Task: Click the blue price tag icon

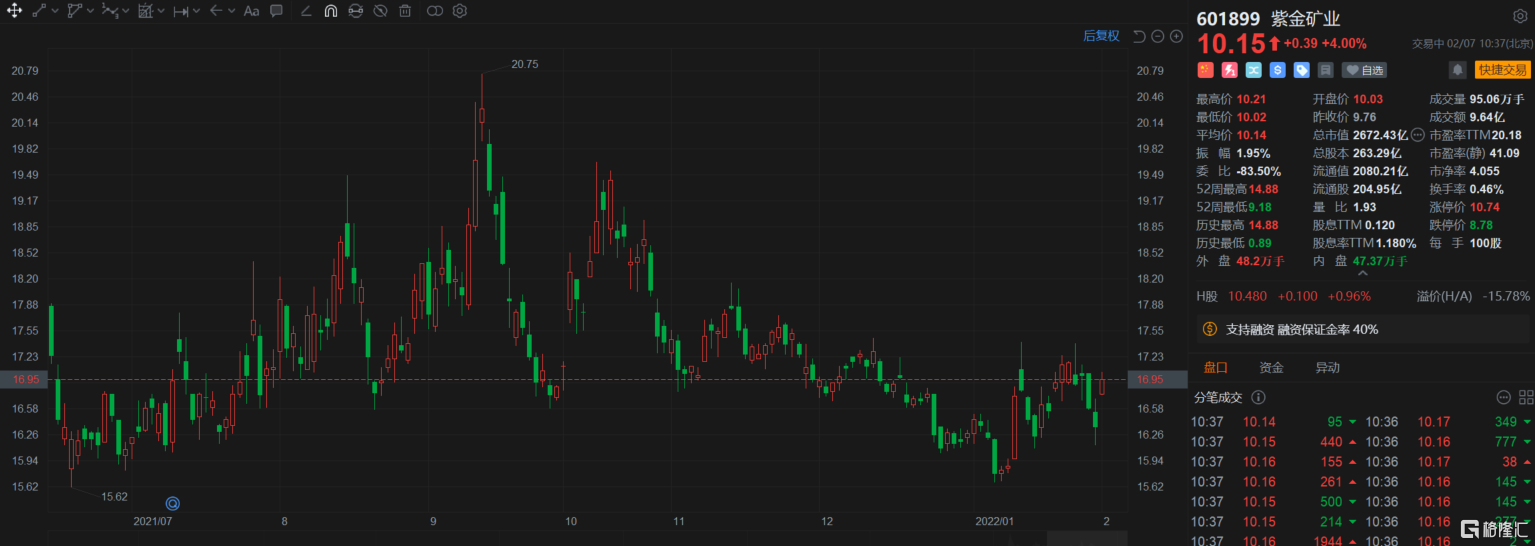Action: point(1301,70)
